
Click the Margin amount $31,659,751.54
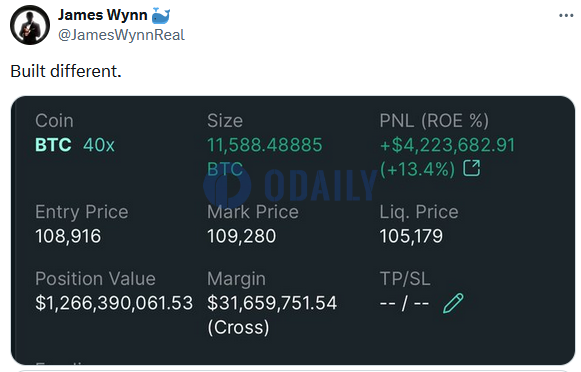[x=272, y=303]
